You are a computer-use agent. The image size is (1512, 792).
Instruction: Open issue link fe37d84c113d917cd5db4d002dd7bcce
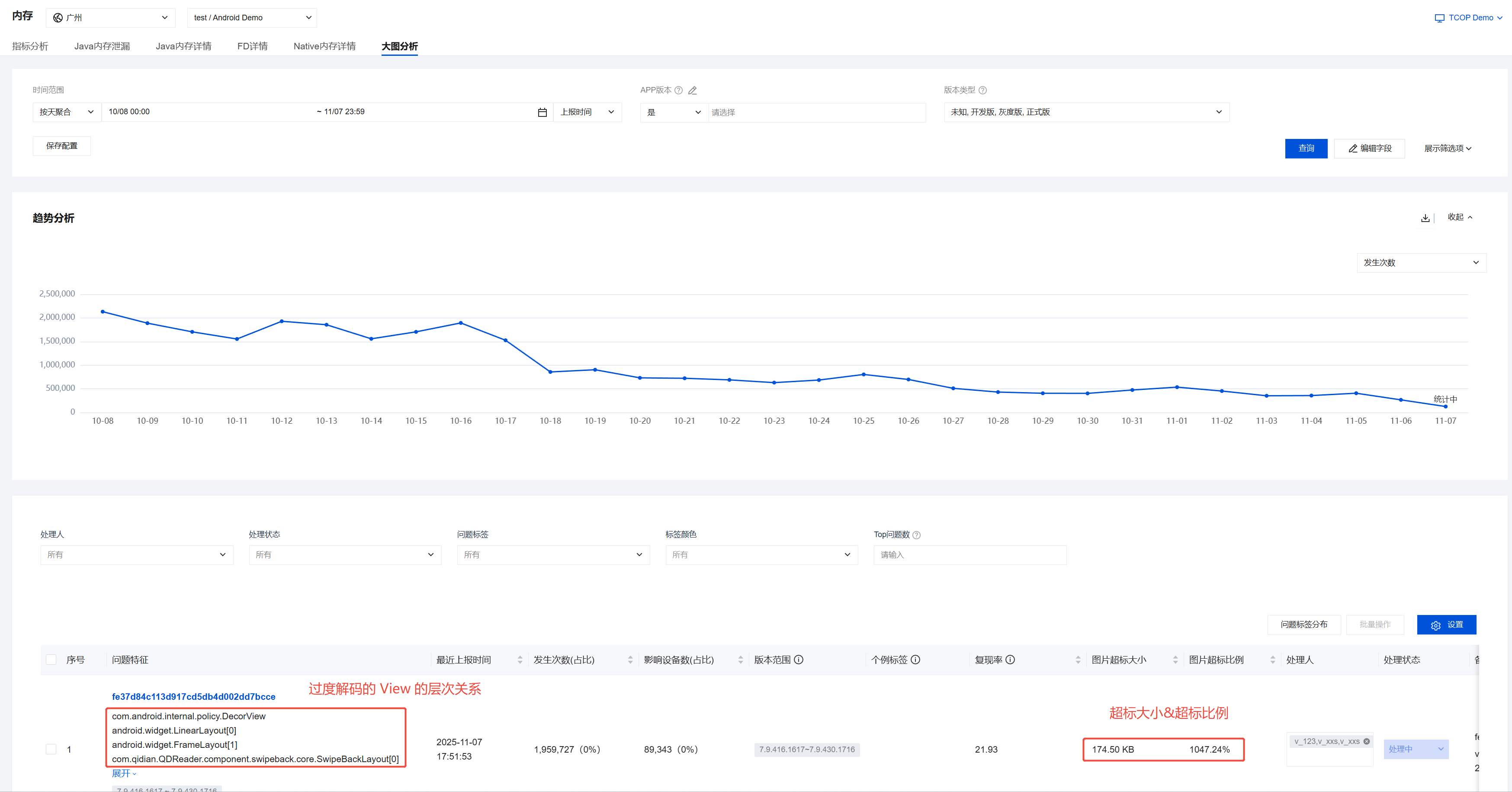tap(193, 697)
